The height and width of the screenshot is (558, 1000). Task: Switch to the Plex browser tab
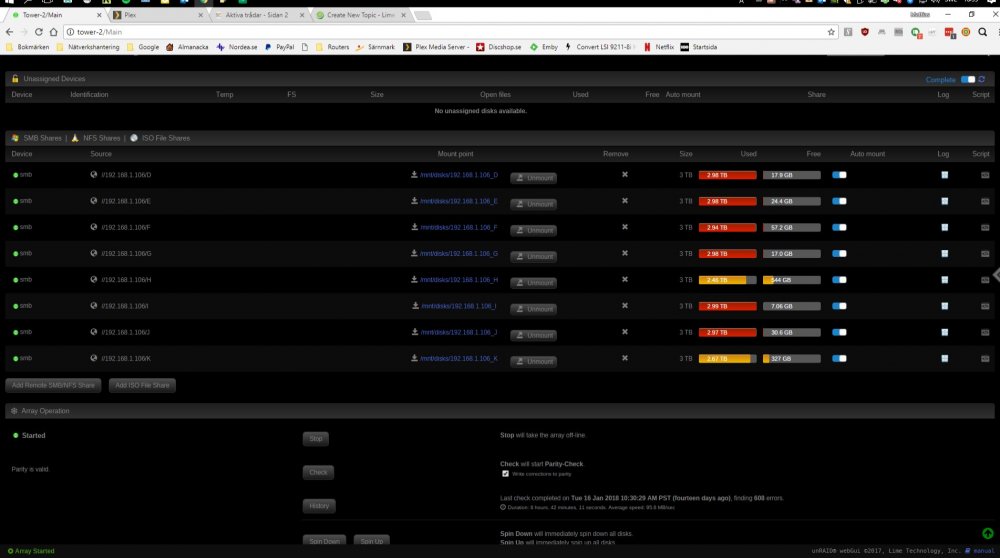[x=158, y=15]
